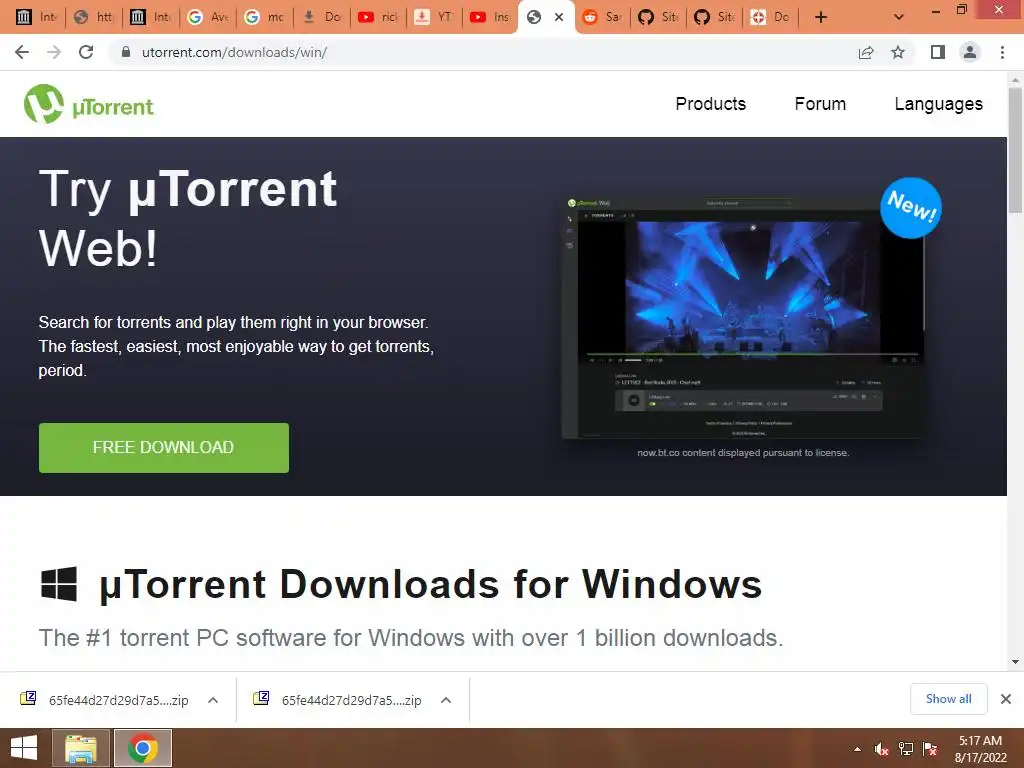Open File Explorer from the taskbar
Screen dimensions: 1024x768
point(81,748)
